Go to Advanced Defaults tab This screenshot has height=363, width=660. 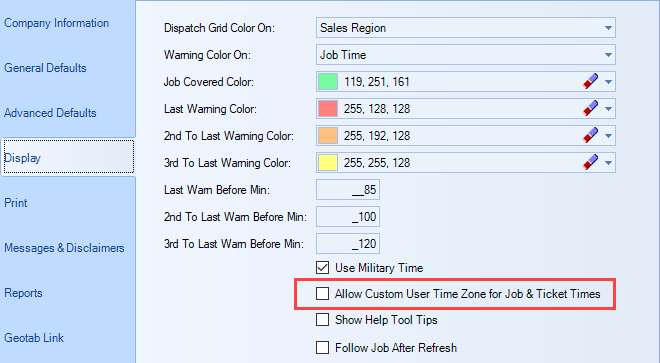click(50, 113)
